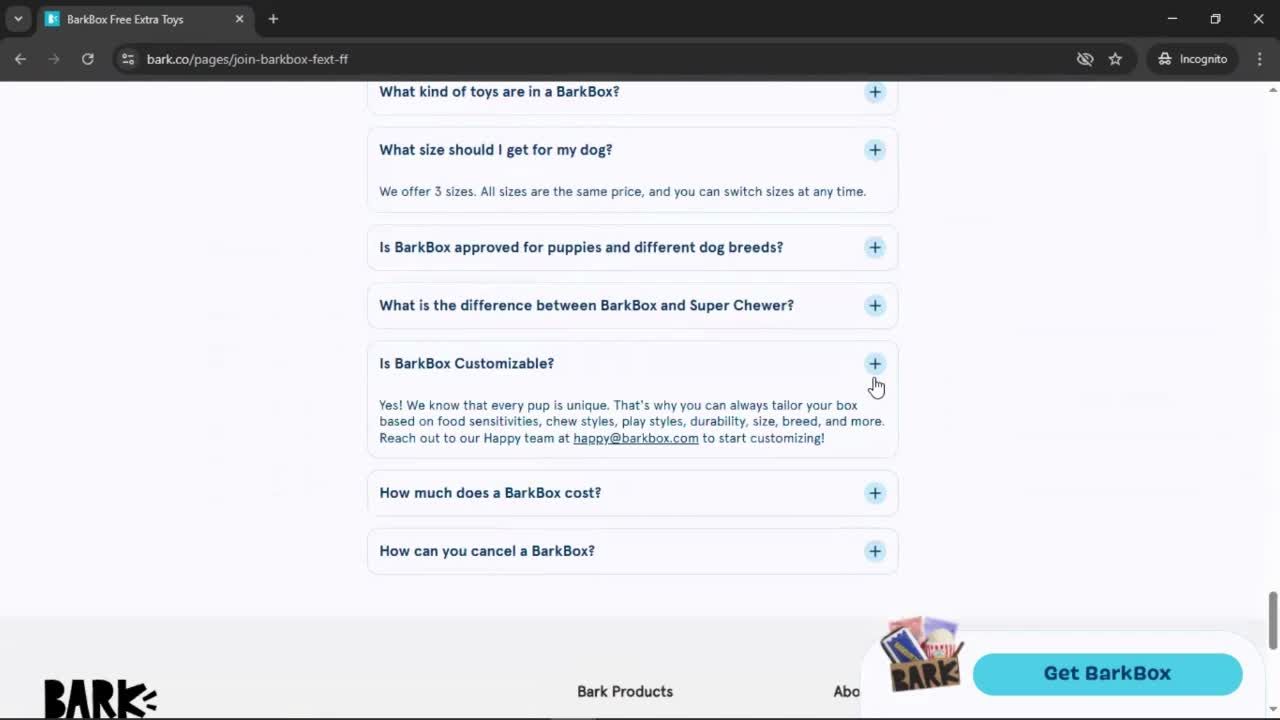Image resolution: width=1280 pixels, height=720 pixels.
Task: Click the Get BarkBox button
Action: tap(1107, 673)
